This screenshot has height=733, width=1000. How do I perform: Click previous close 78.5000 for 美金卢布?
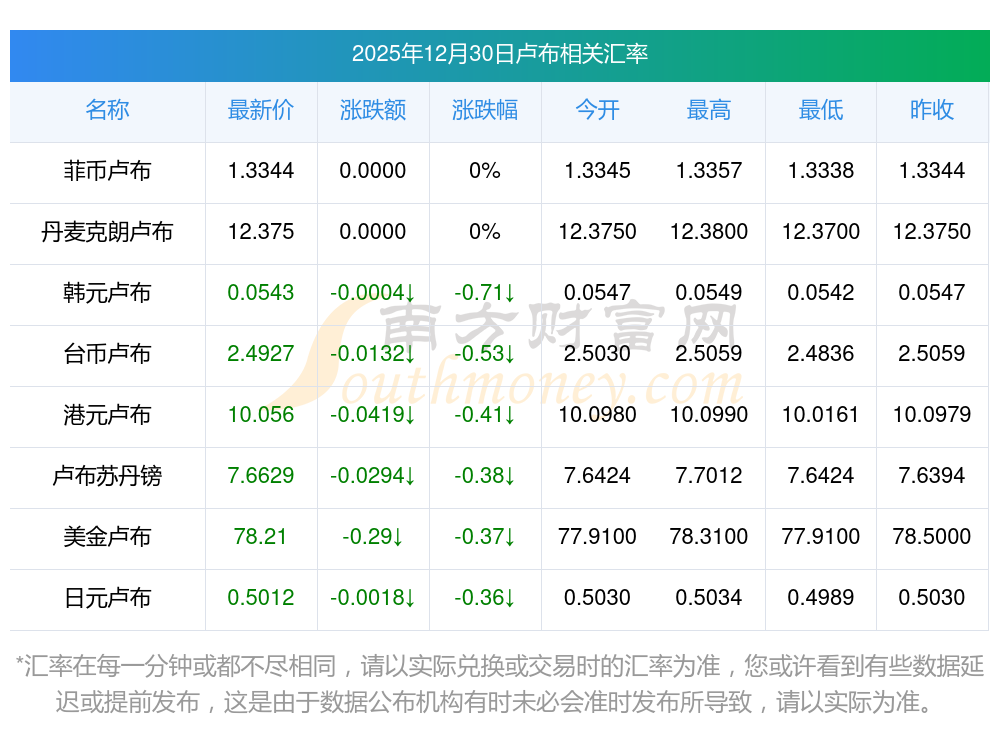click(x=932, y=537)
